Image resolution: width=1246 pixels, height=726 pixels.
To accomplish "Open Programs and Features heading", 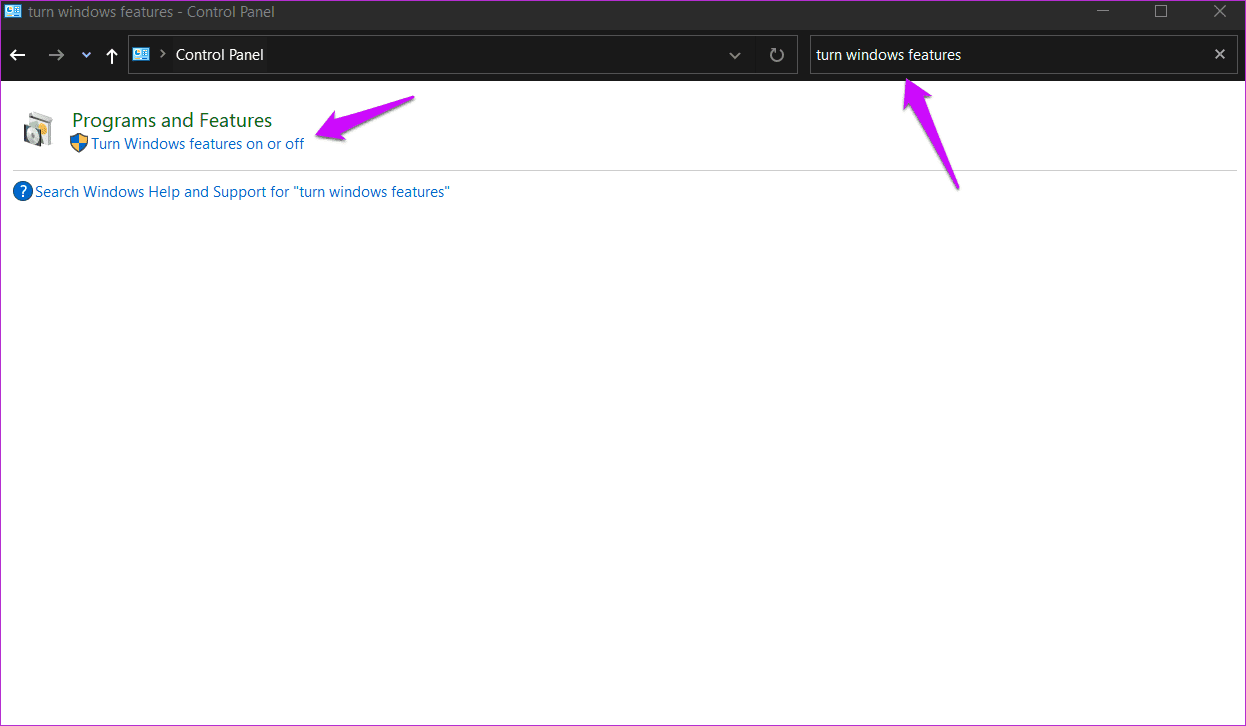I will (172, 120).
